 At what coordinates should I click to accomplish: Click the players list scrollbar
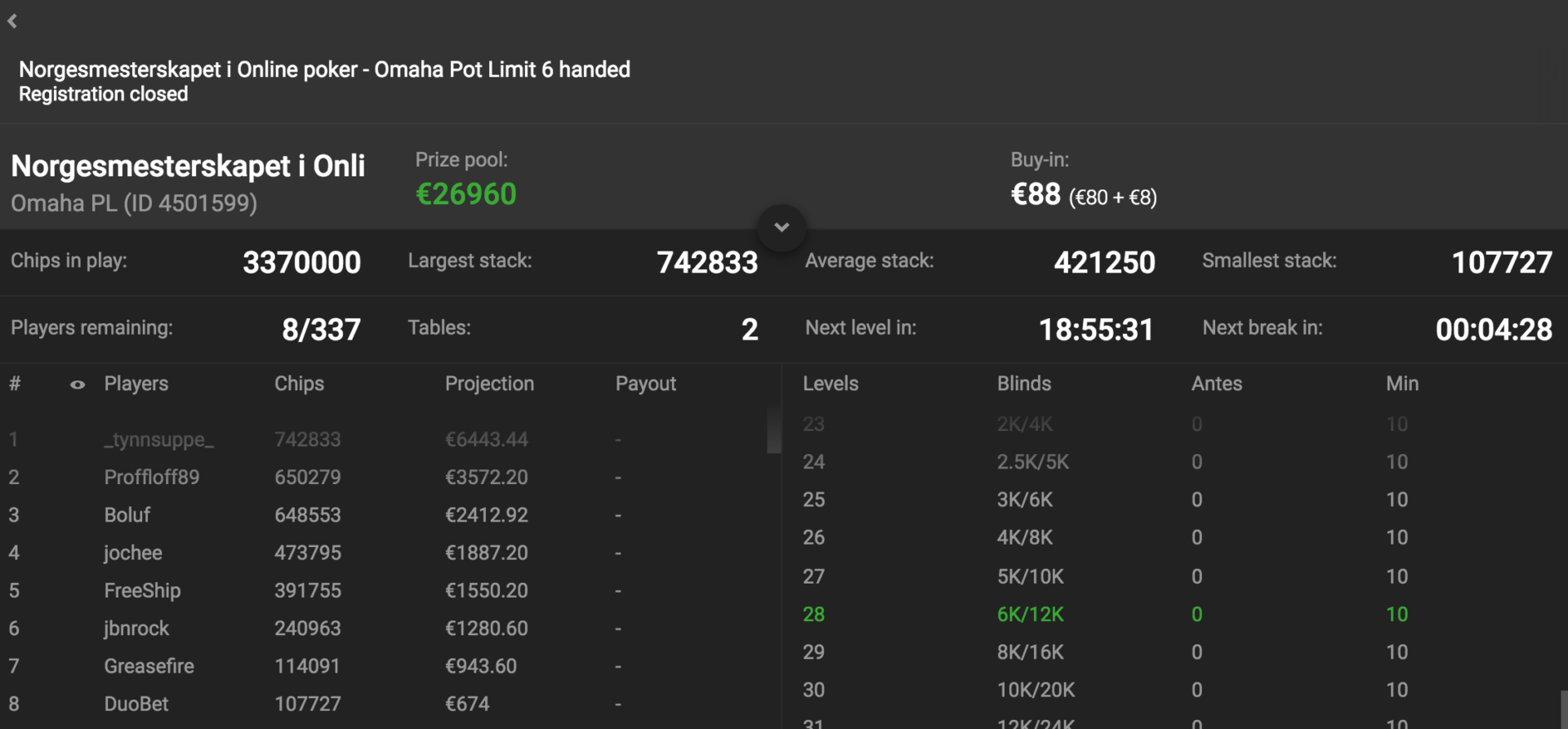coord(774,430)
